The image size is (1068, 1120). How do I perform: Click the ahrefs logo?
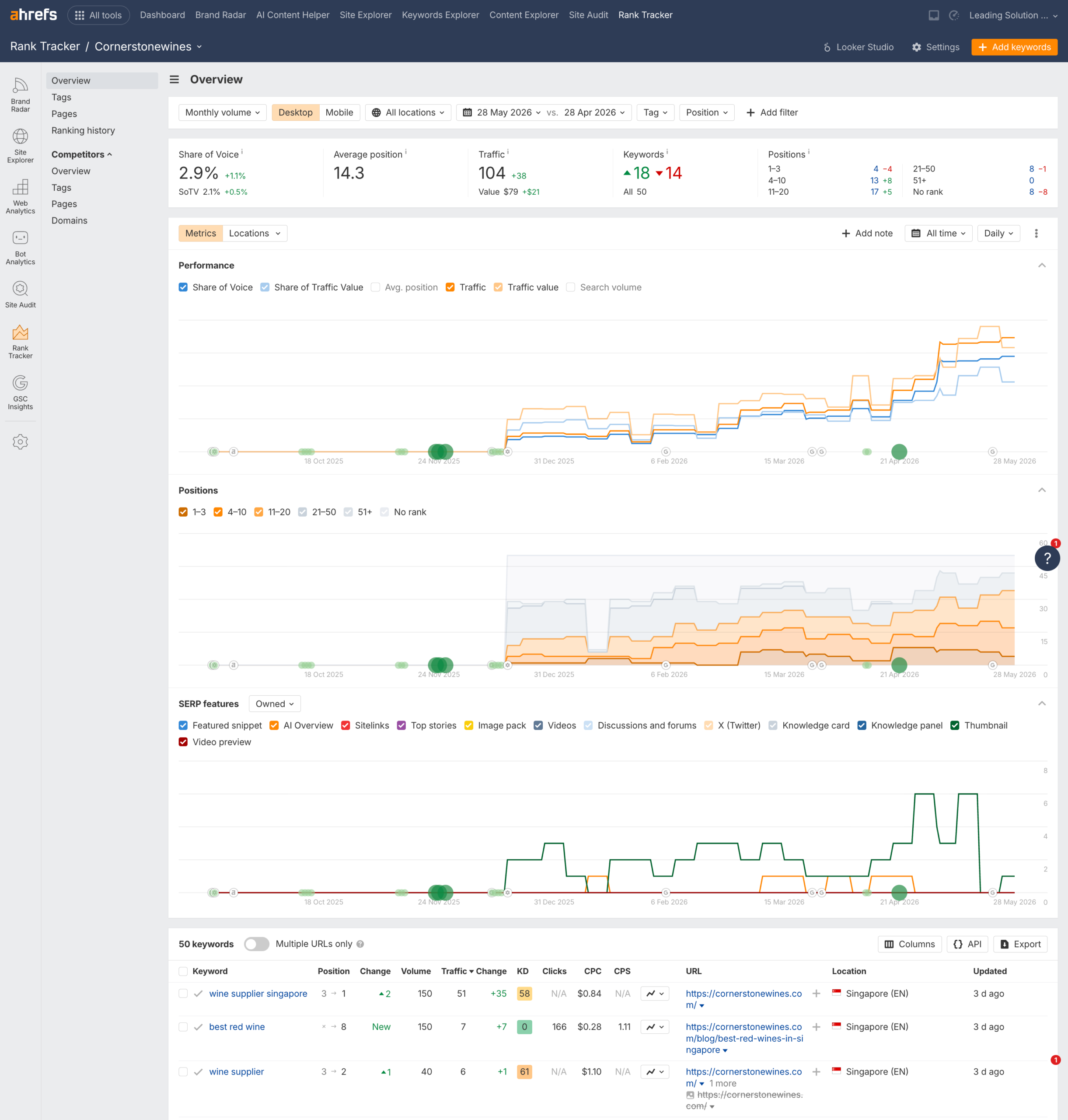(34, 15)
